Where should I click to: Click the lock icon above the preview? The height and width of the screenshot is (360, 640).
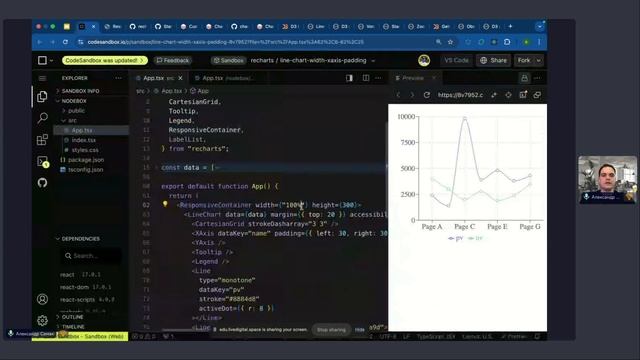click(x=524, y=78)
